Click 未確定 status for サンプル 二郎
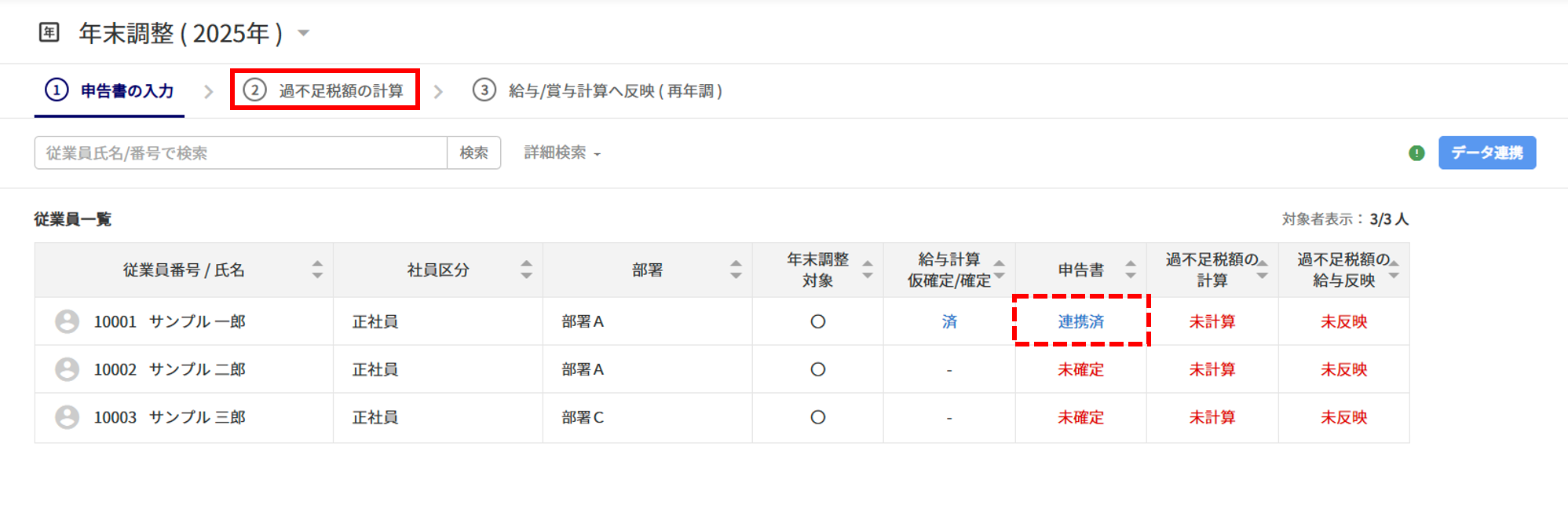The height and width of the screenshot is (528, 1568). coord(1080,369)
